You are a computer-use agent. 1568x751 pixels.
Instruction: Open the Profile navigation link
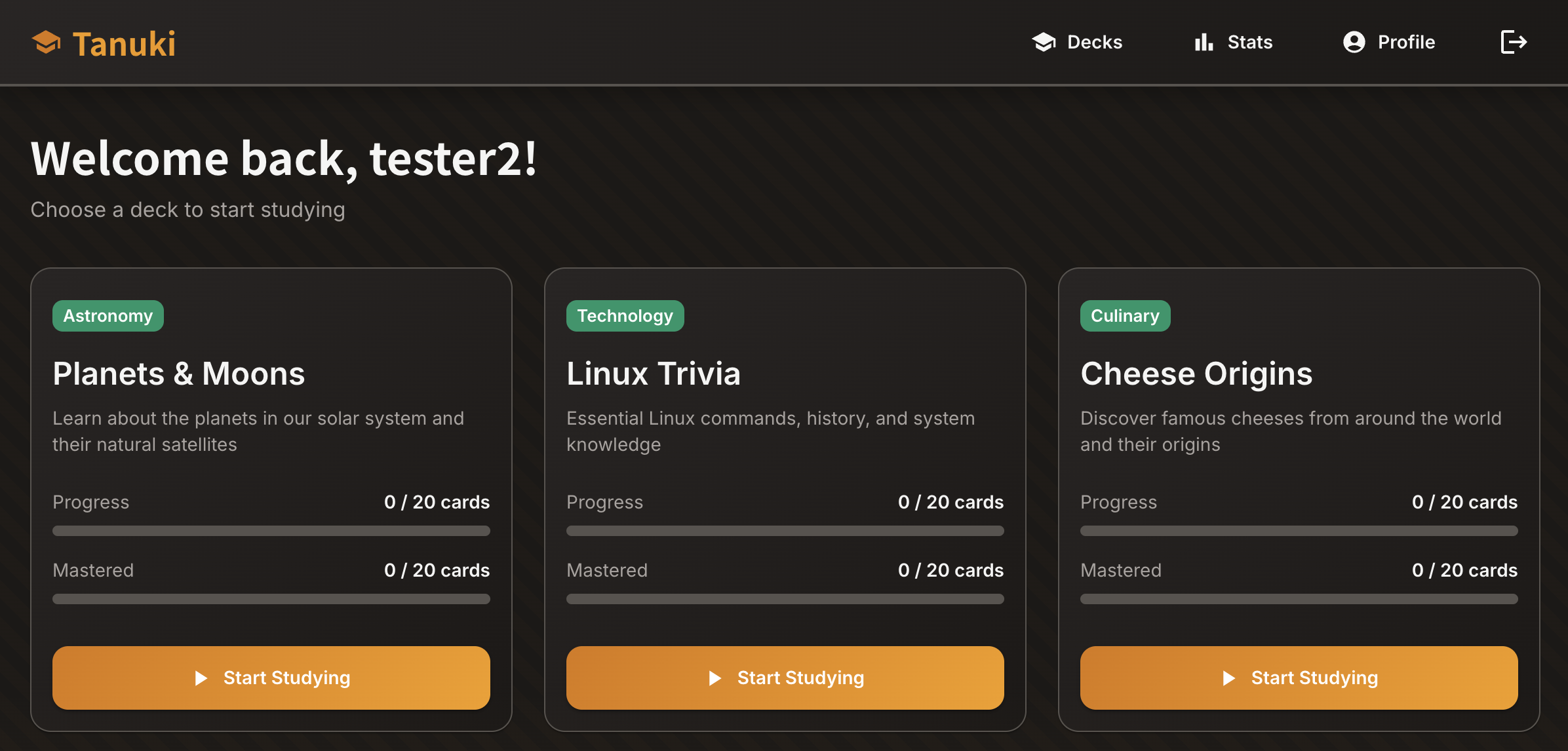(1406, 43)
